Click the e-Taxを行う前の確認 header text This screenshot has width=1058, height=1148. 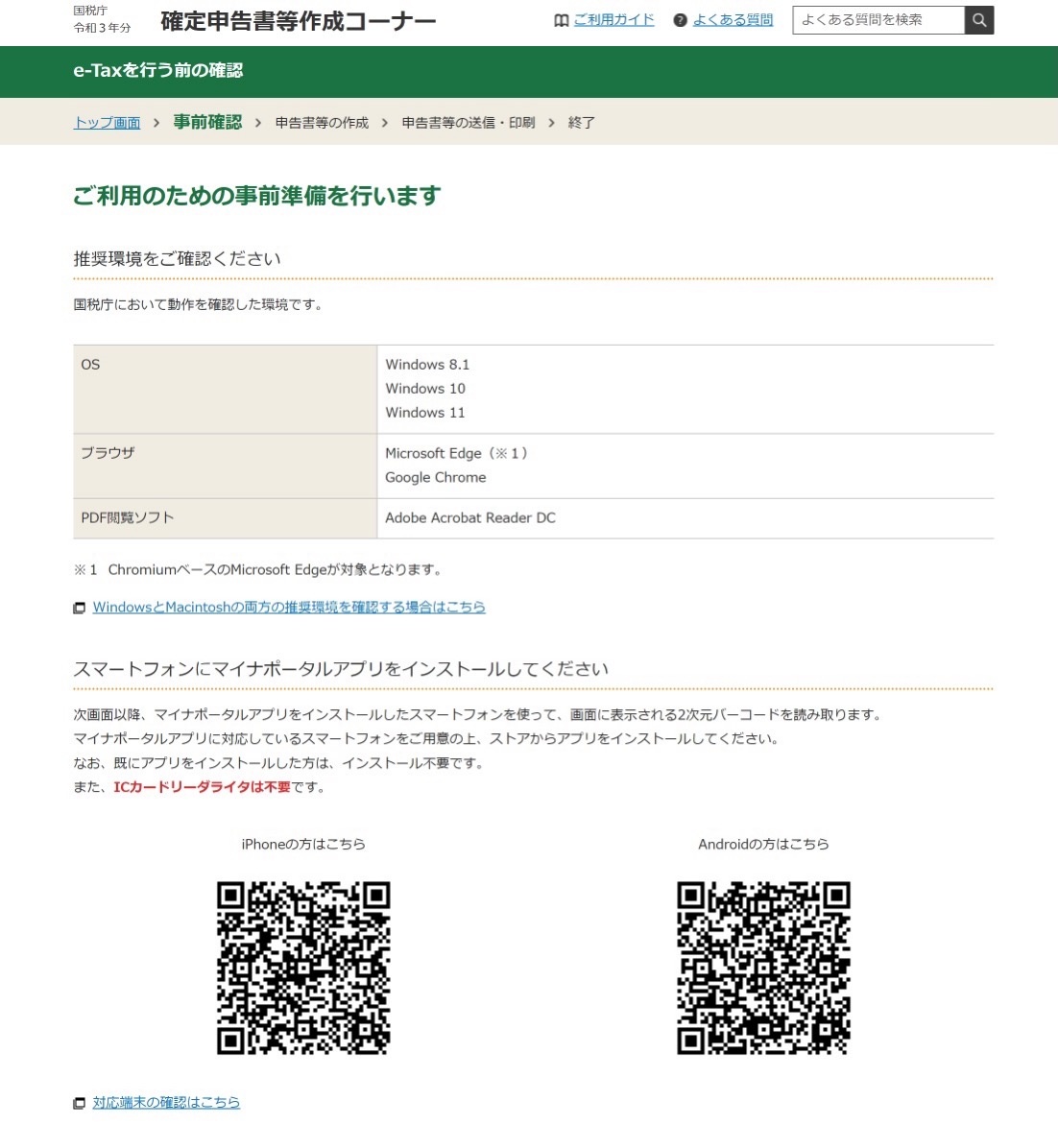(x=158, y=70)
